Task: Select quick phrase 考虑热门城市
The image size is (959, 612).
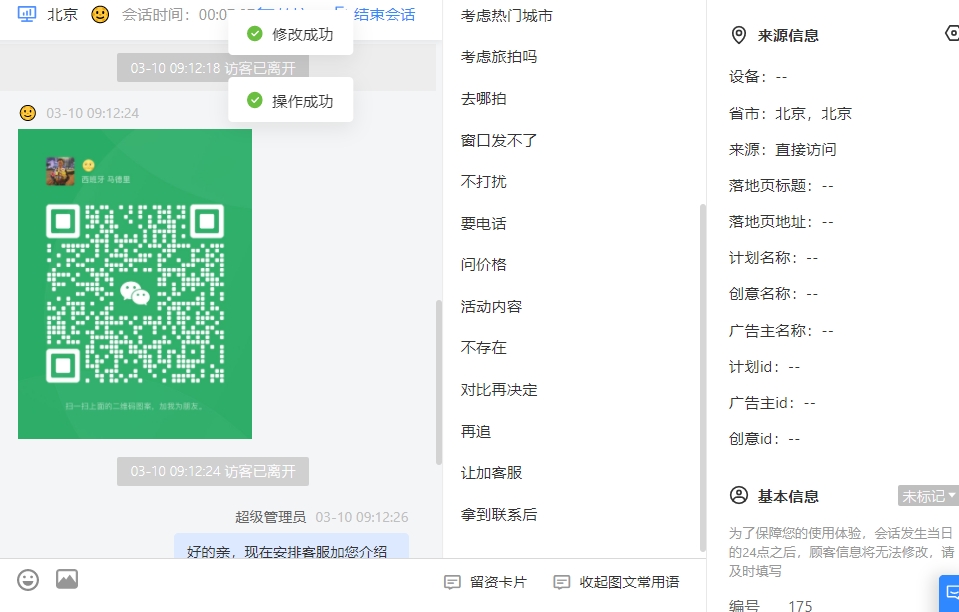Action: [506, 15]
